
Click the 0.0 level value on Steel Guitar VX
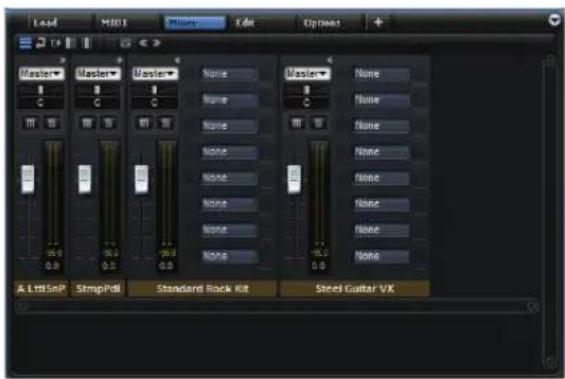coord(319,266)
